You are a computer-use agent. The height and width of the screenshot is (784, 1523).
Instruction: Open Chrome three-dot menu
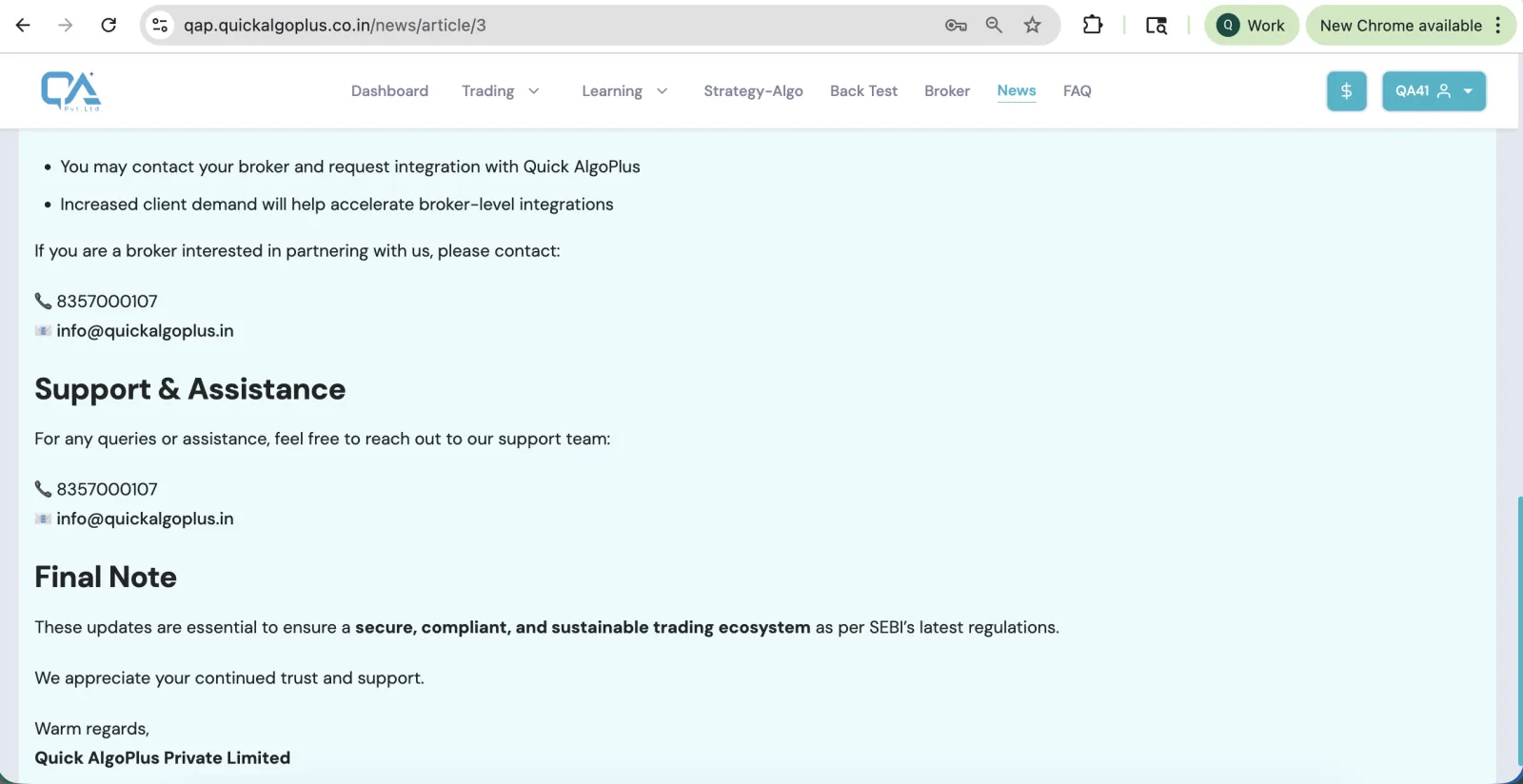pos(1498,26)
